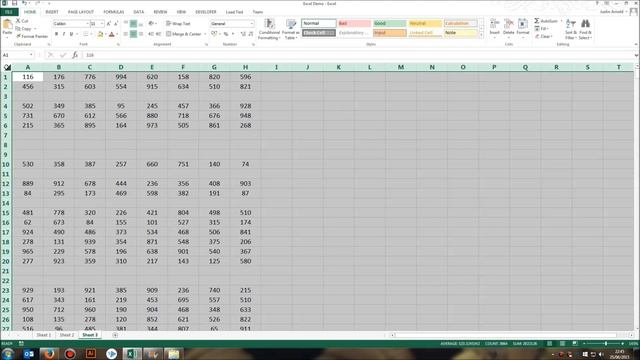Expand the cell Styles gallery
This screenshot has width=640, height=360.
481,36
